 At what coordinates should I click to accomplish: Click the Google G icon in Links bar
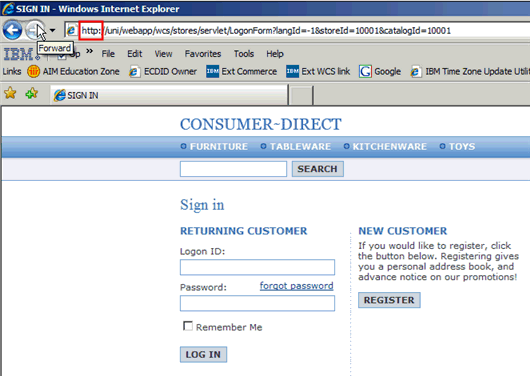pos(365,71)
